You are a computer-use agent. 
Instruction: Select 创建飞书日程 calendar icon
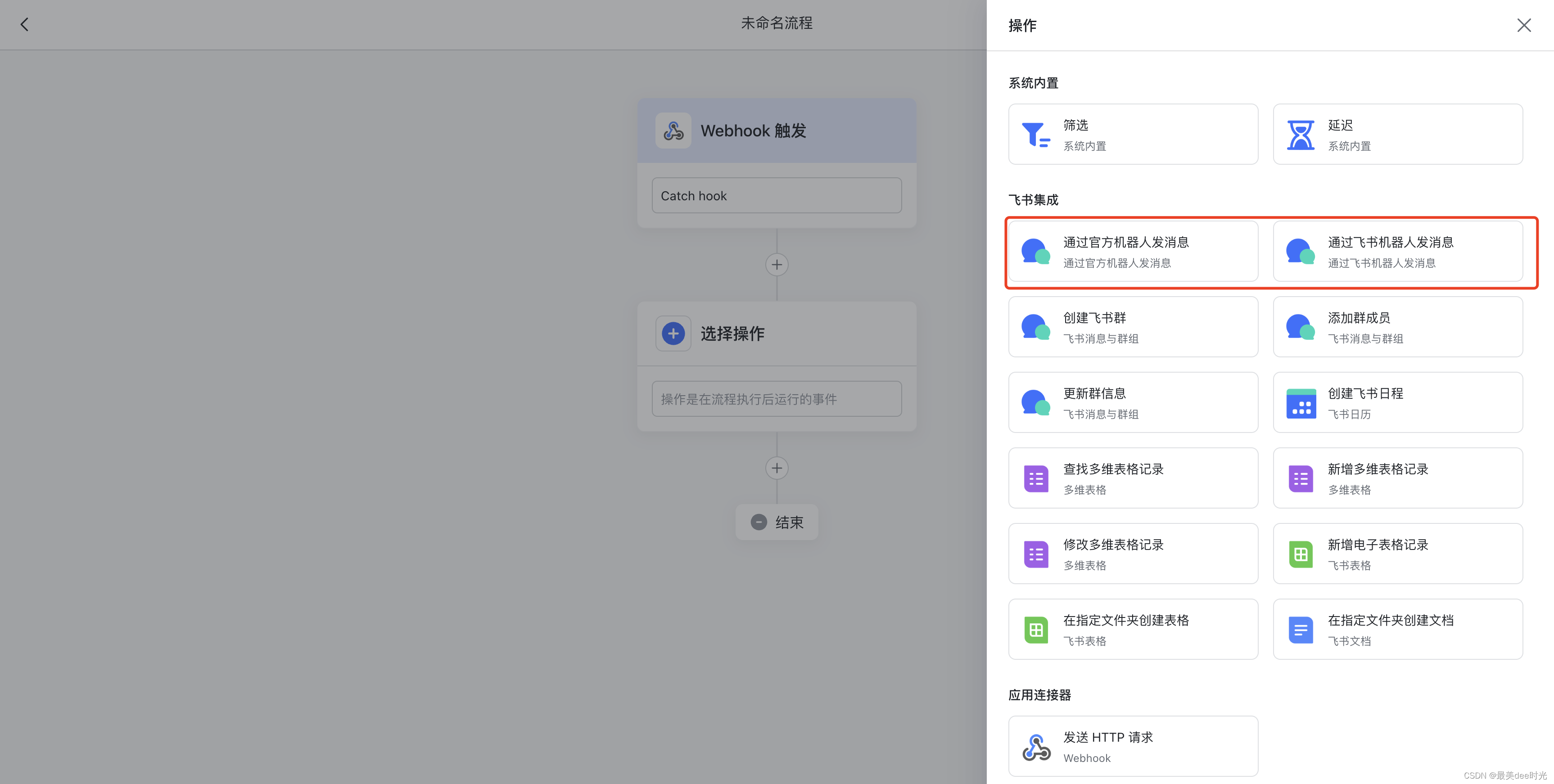(1301, 403)
